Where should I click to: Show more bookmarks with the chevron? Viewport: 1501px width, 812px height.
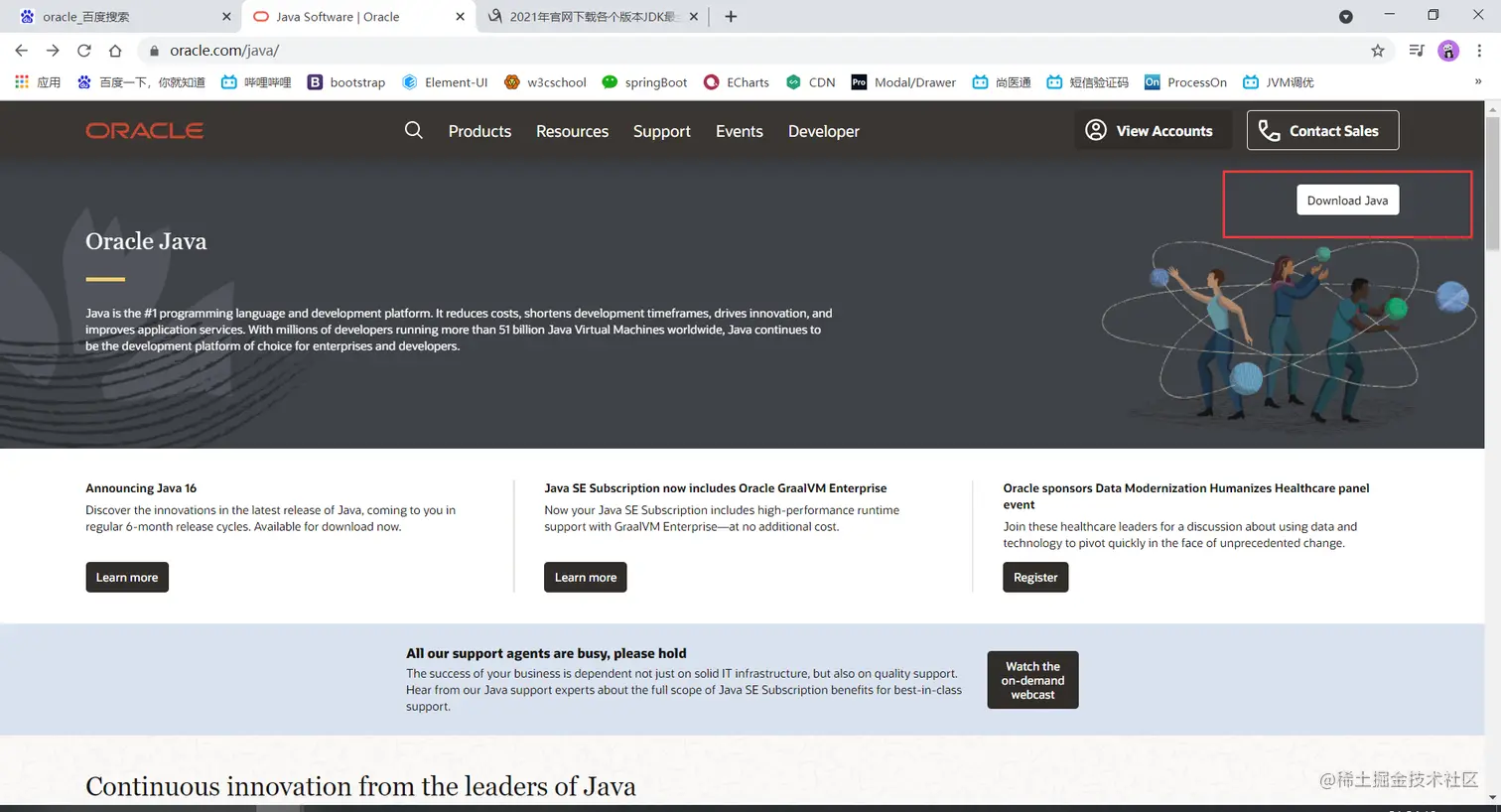(1478, 82)
